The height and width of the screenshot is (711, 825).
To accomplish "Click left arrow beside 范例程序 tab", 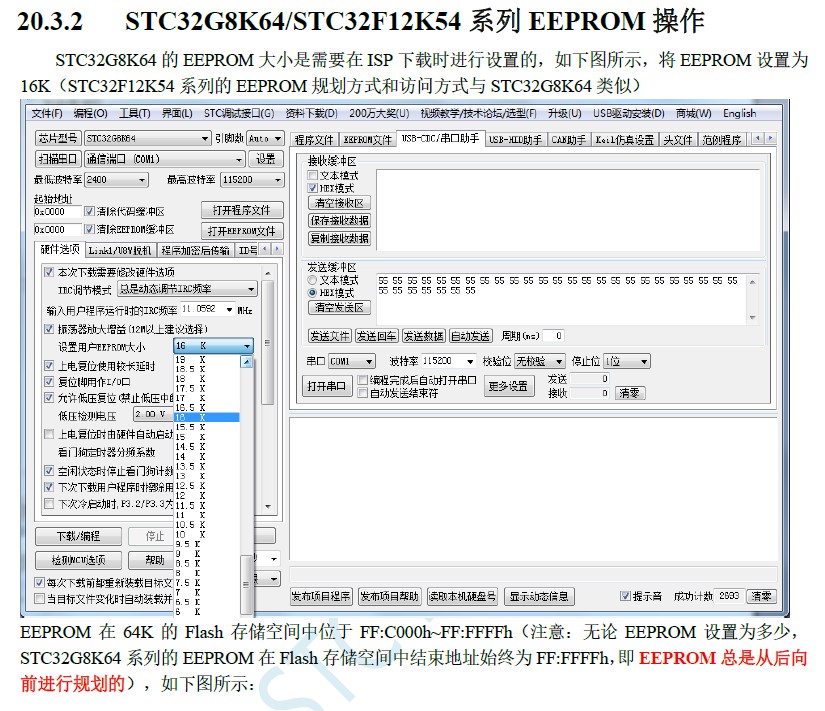I will click(757, 138).
